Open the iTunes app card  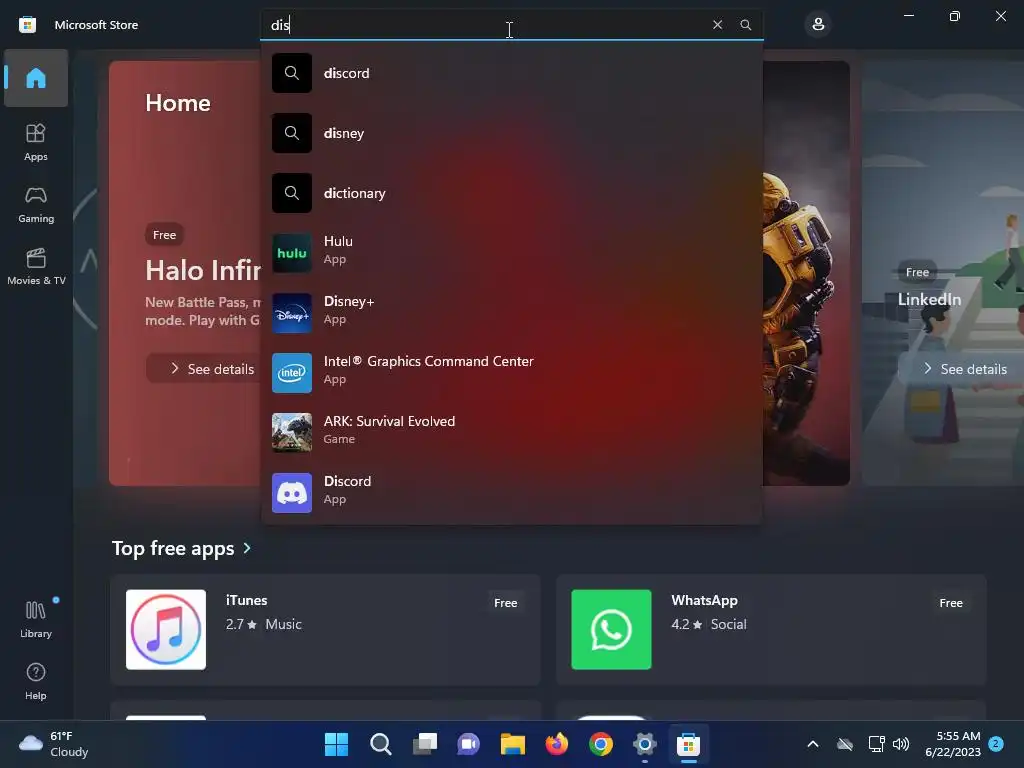[x=325, y=630]
